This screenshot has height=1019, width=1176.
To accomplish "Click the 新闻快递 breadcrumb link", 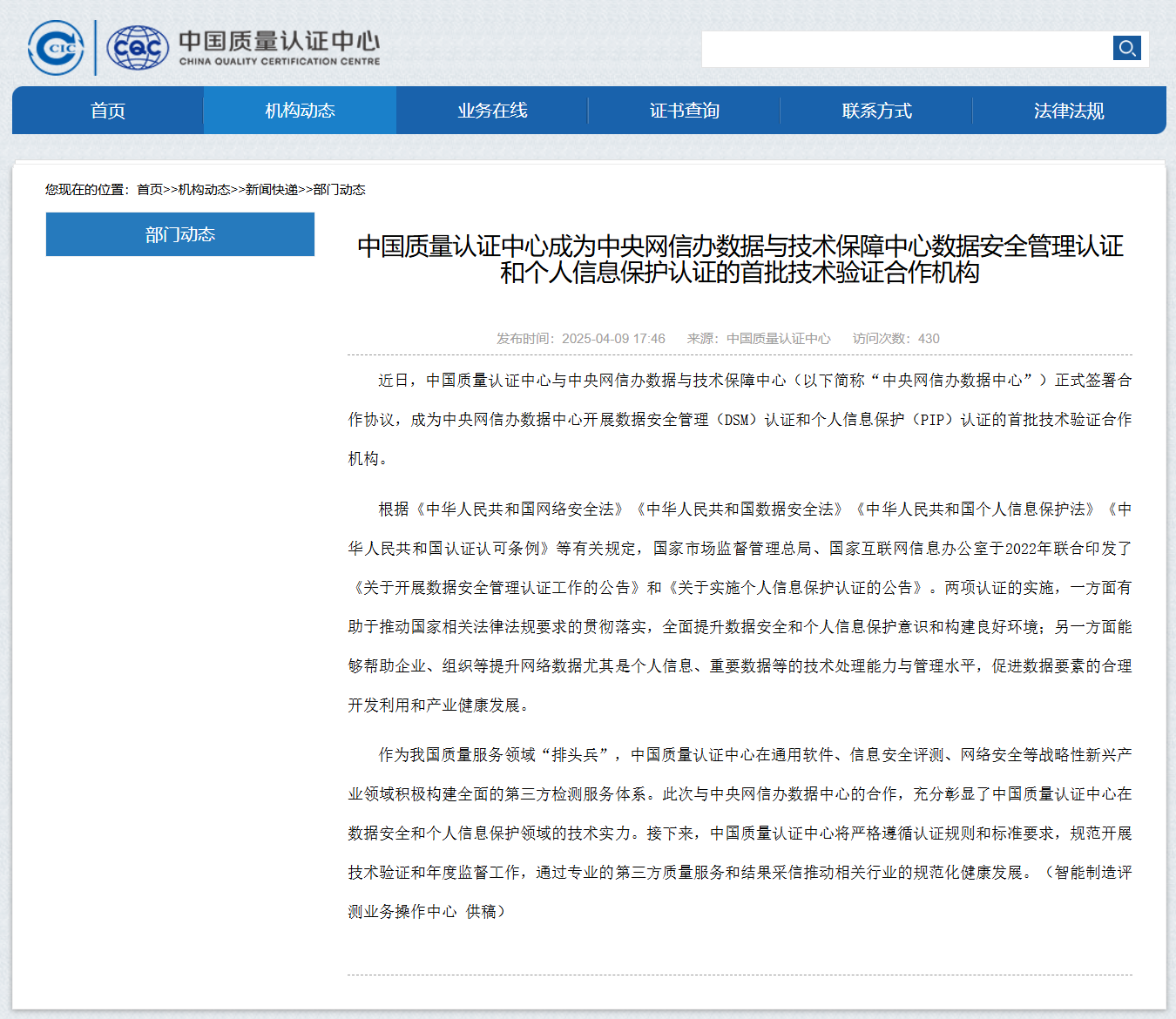I will 272,189.
